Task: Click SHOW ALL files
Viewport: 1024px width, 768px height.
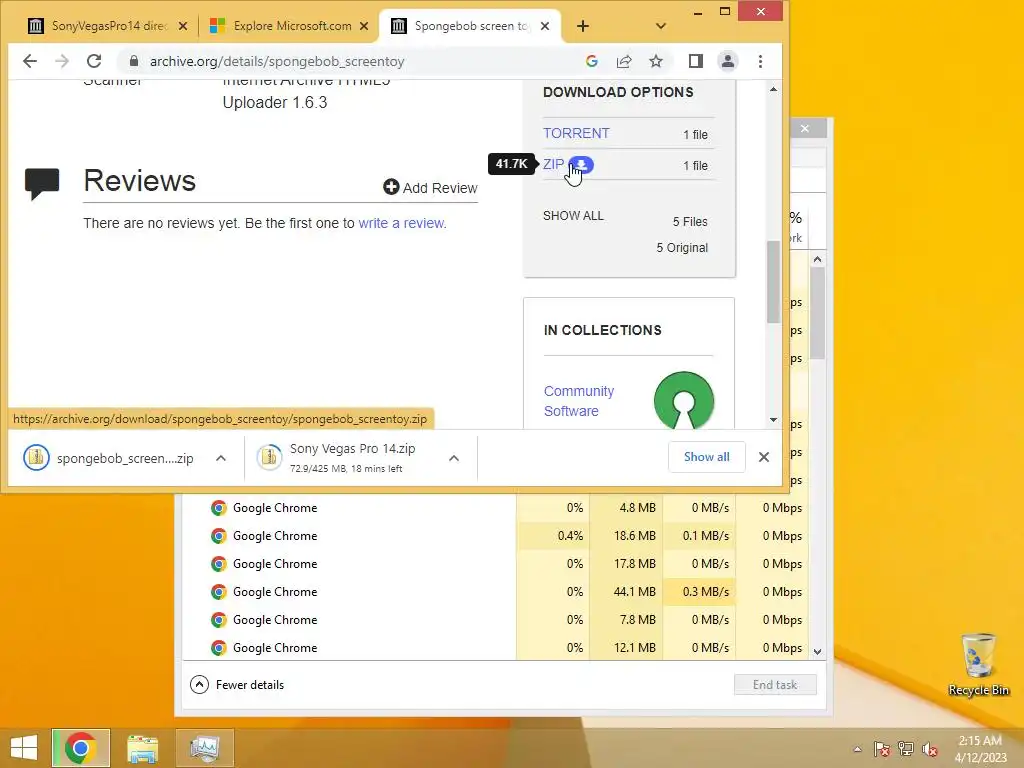Action: tap(573, 216)
